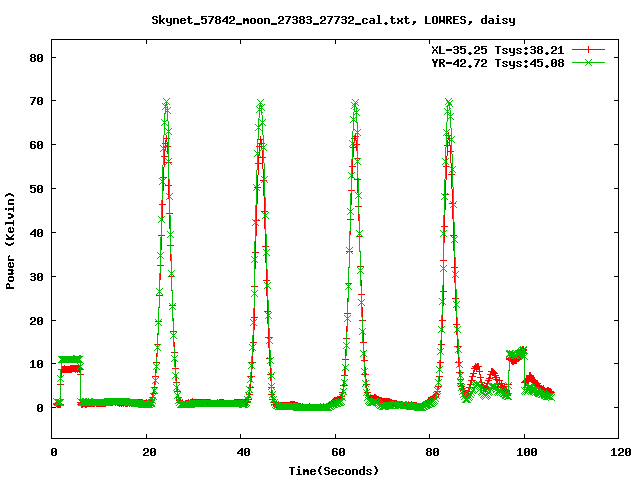This screenshot has width=640, height=480.
Task: Select the legend entry 'XL-35.25 Tsys:38.21'
Action: [498, 50]
